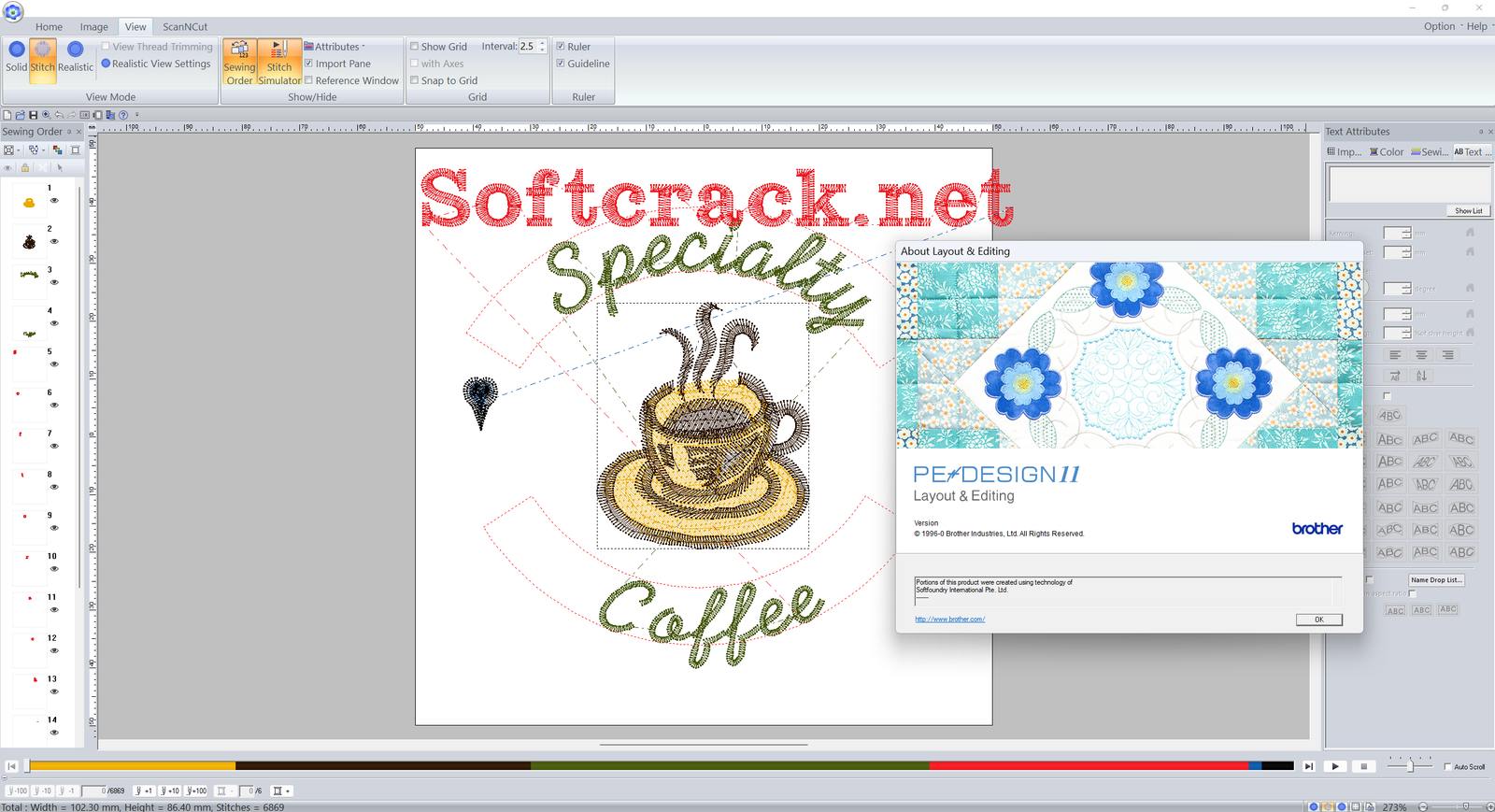Click the New document icon in quick toolbar

(x=7, y=115)
